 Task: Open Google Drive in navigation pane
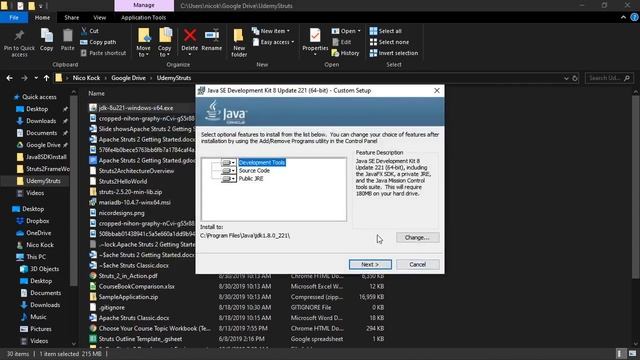(43, 145)
